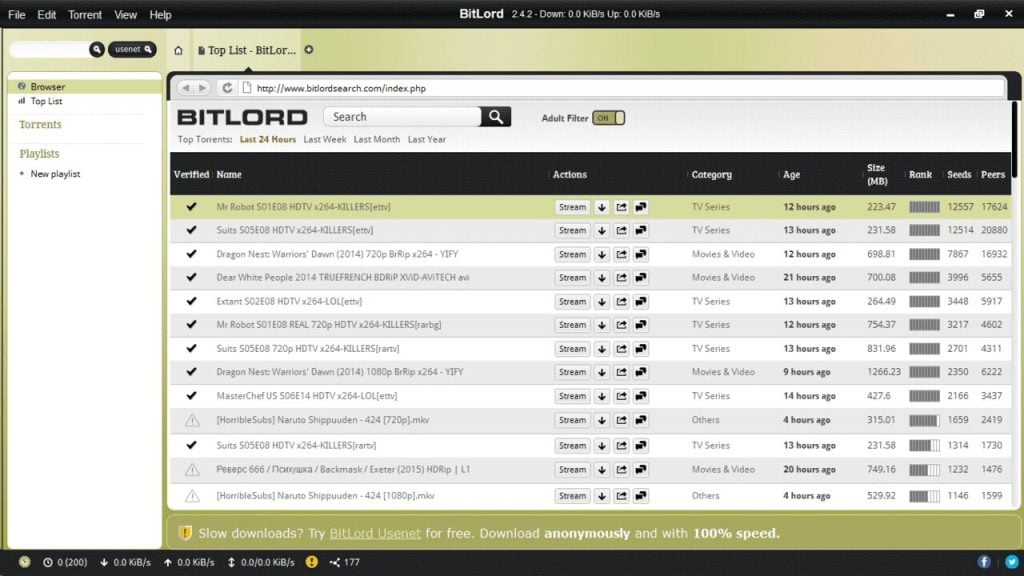Stream Naruto Shippuuden 424 [1080p] torrent

(x=572, y=496)
